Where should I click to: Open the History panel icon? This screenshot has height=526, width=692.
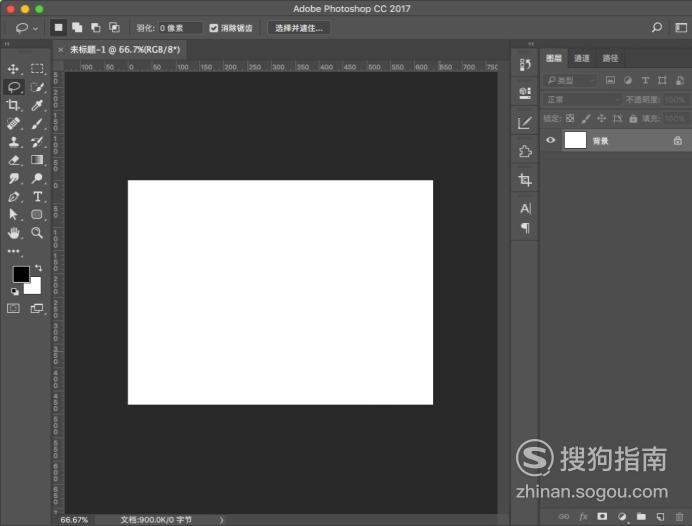525,64
